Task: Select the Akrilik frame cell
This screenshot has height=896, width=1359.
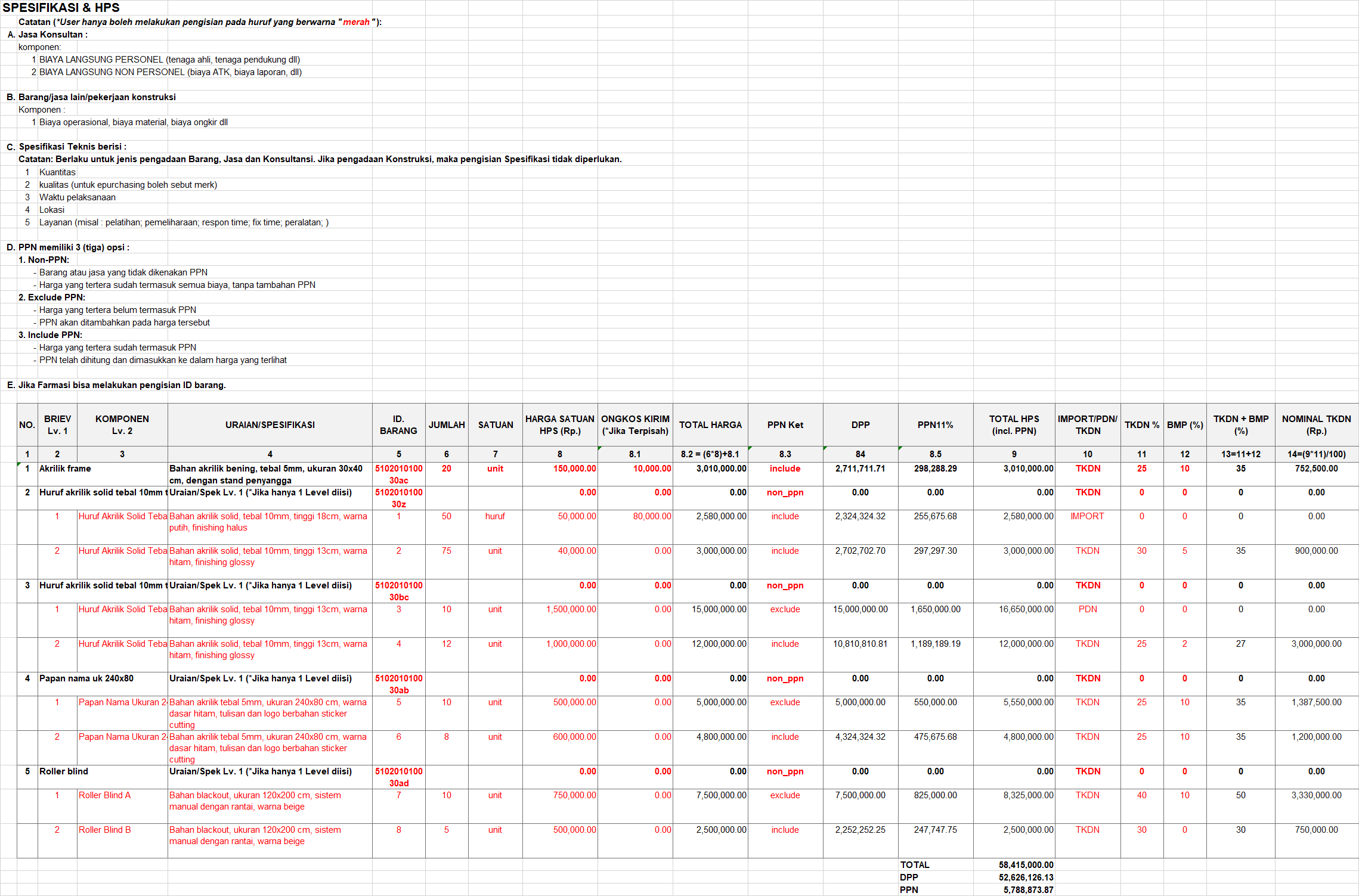Action: [66, 469]
